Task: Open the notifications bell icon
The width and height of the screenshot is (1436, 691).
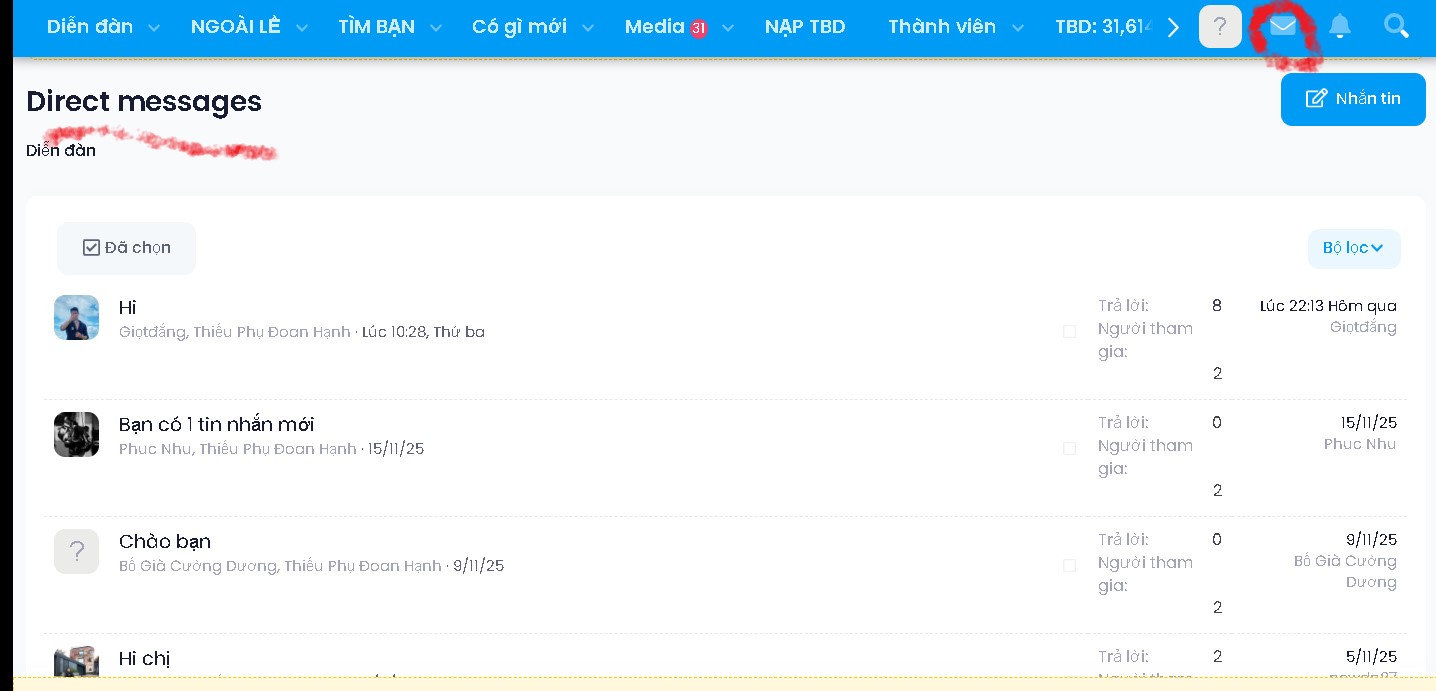Action: point(1339,27)
